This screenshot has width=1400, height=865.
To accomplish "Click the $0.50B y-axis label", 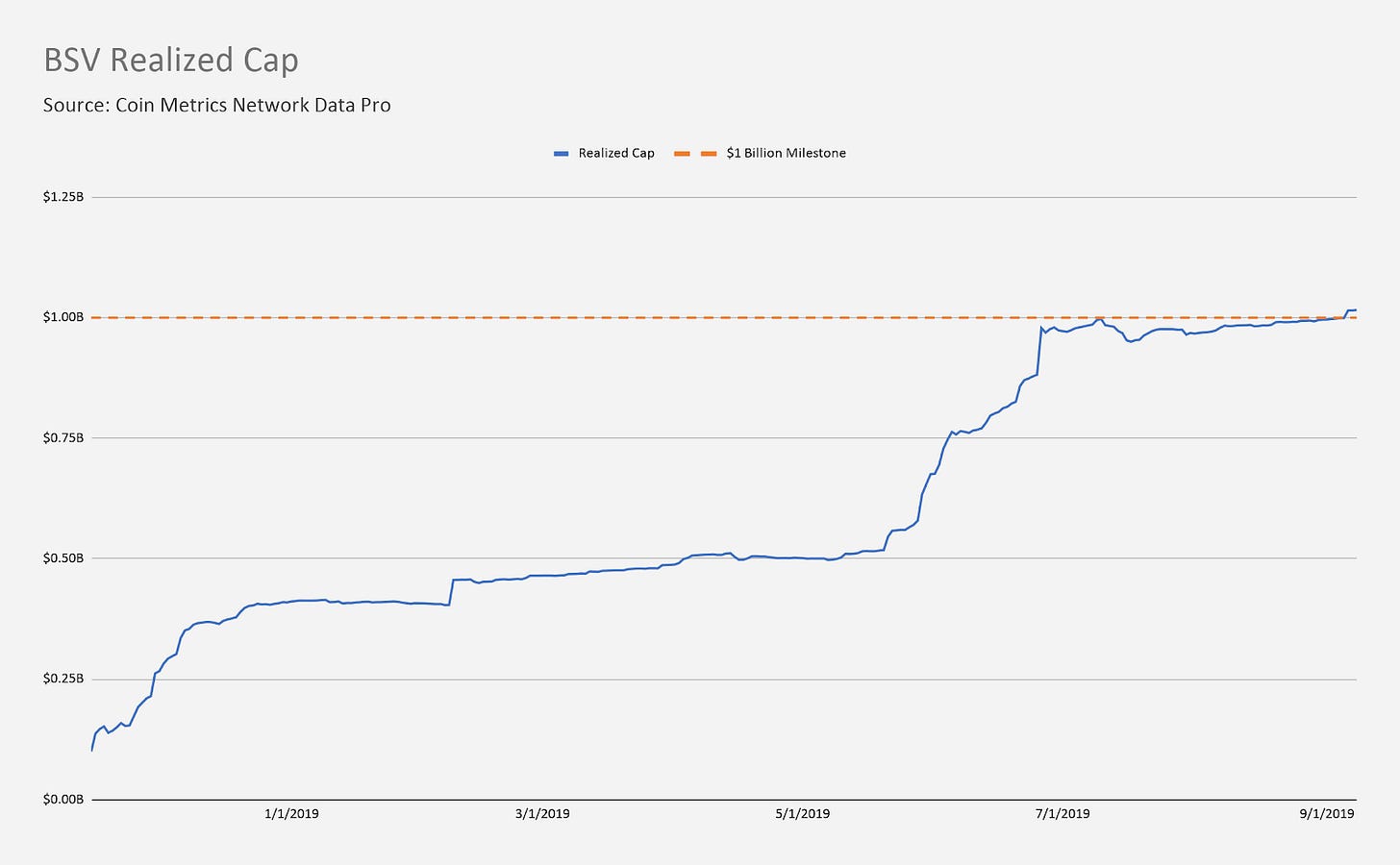I will click(63, 558).
